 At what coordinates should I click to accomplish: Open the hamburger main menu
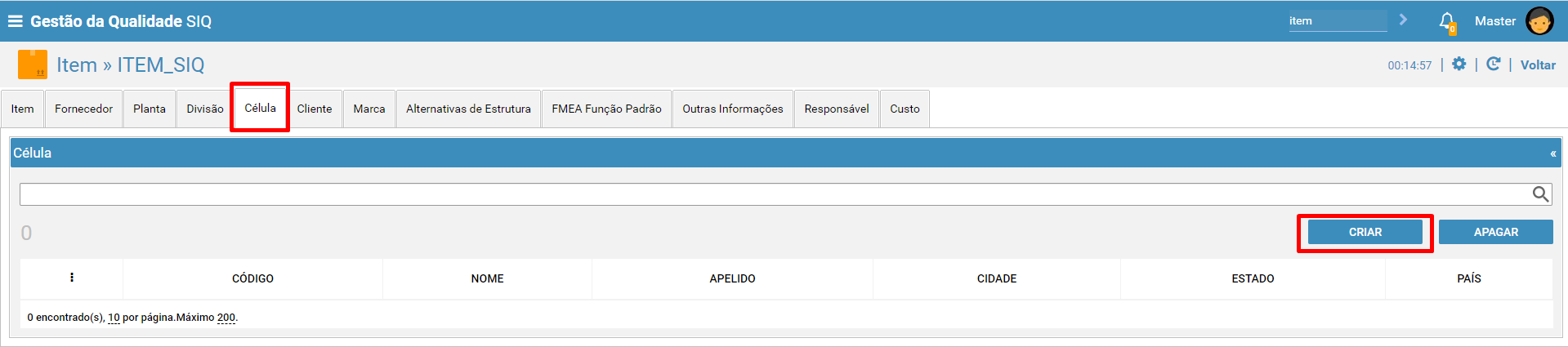coord(15,21)
